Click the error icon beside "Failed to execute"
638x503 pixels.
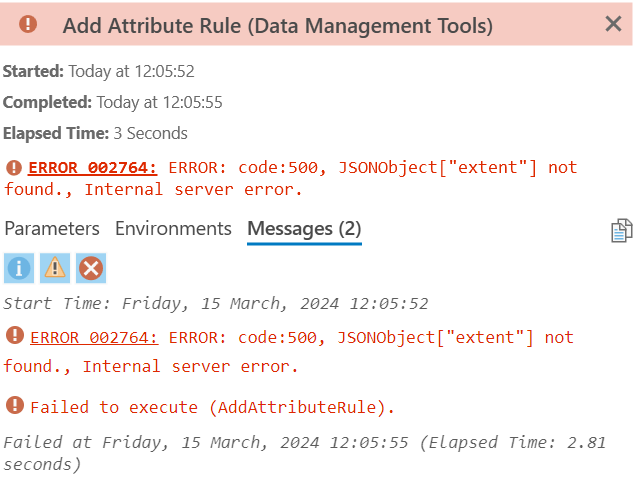coord(14,405)
